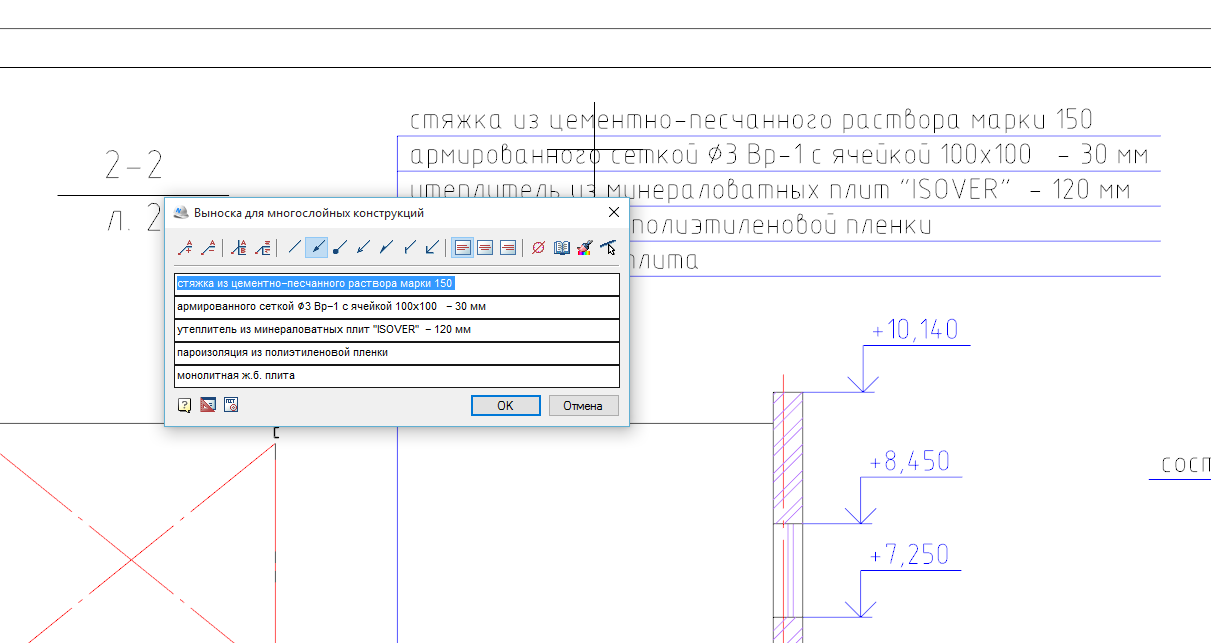The width and height of the screenshot is (1211, 643).
Task: Select open arrow leader end style
Action: point(363,247)
